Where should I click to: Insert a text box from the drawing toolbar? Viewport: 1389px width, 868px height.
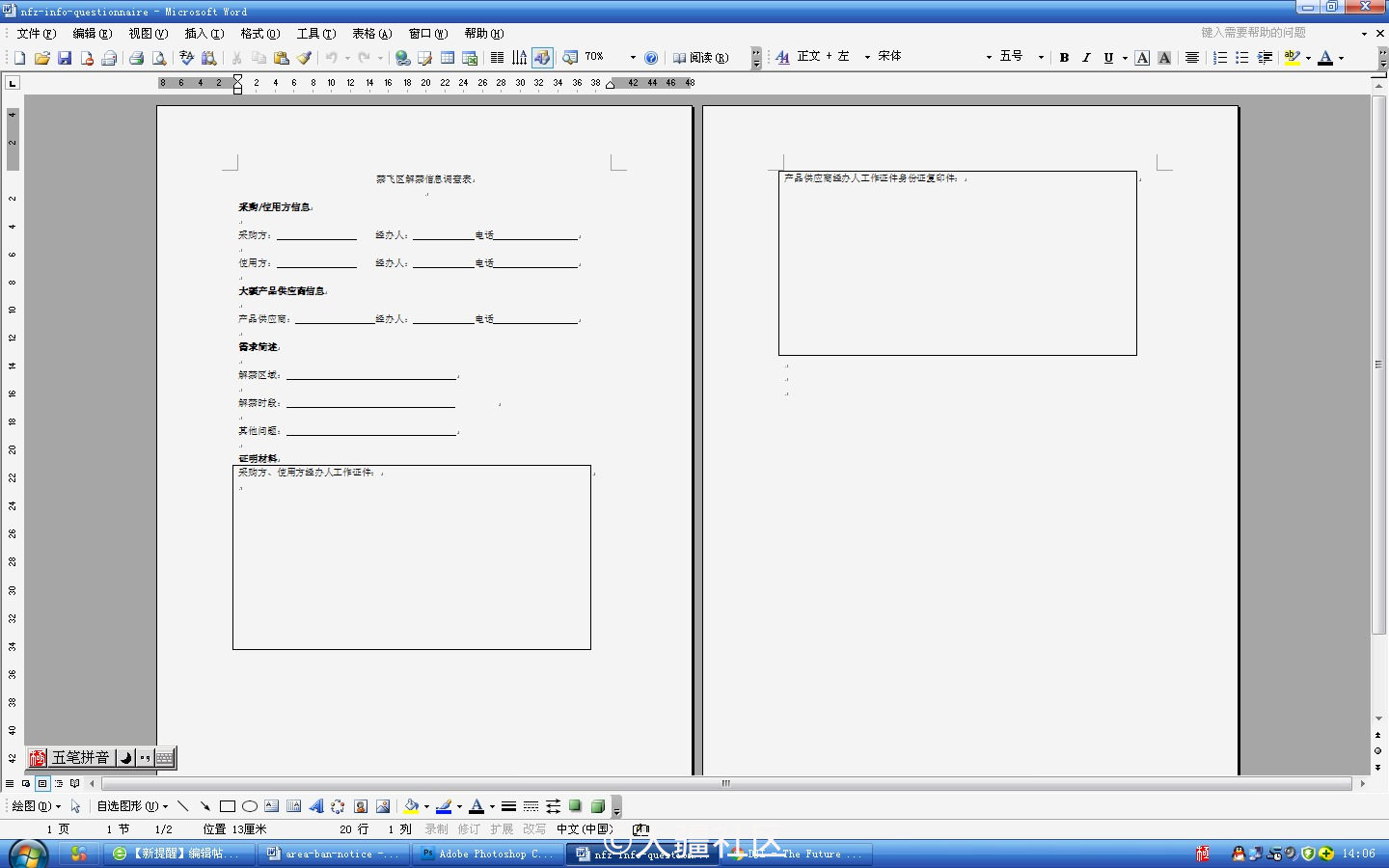click(x=272, y=806)
